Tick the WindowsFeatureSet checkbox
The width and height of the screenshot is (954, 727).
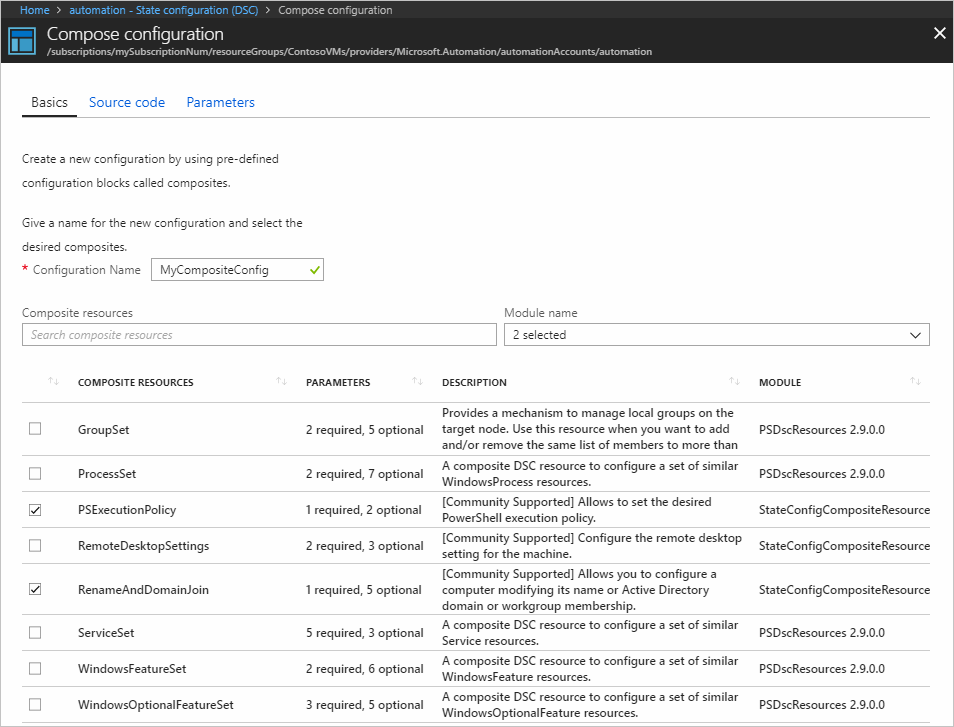(x=35, y=669)
